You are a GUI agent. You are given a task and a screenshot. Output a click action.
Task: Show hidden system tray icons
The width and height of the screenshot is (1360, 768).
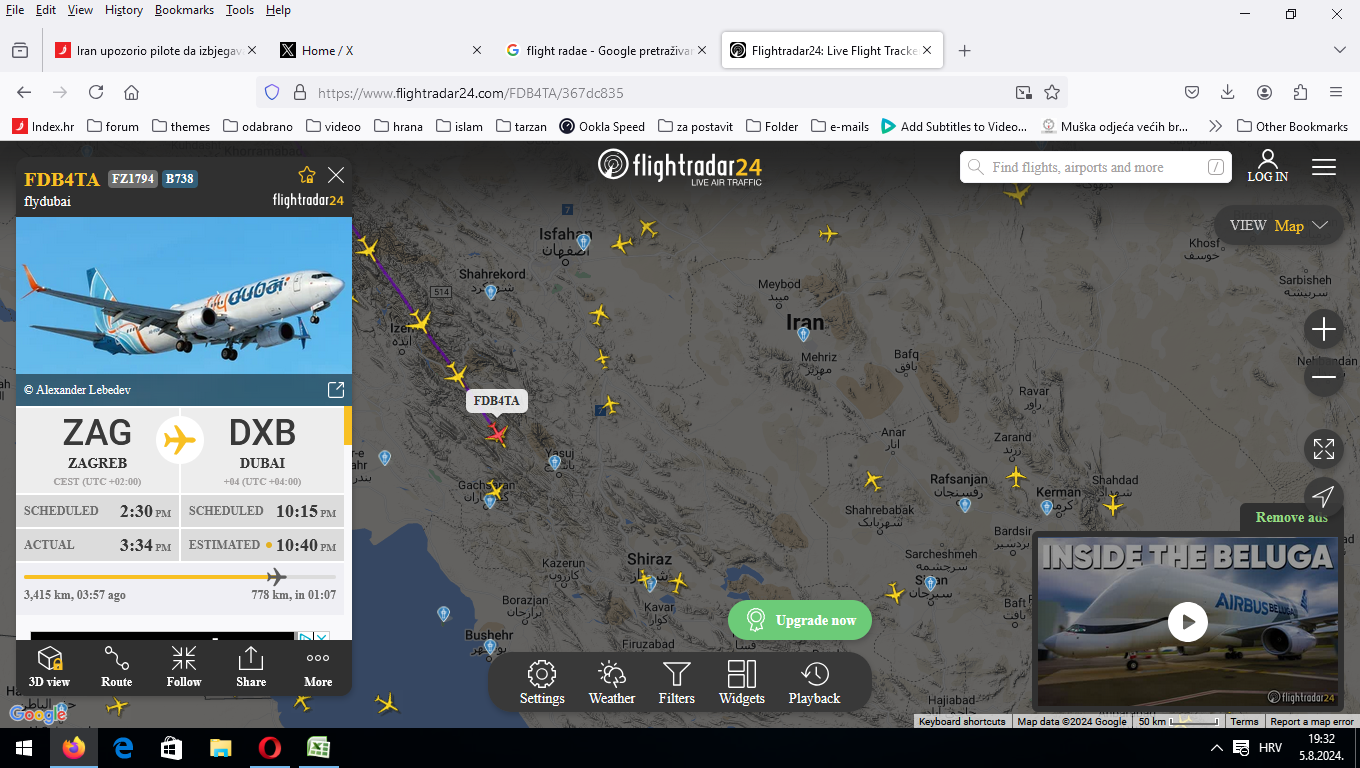pyautogui.click(x=1217, y=748)
